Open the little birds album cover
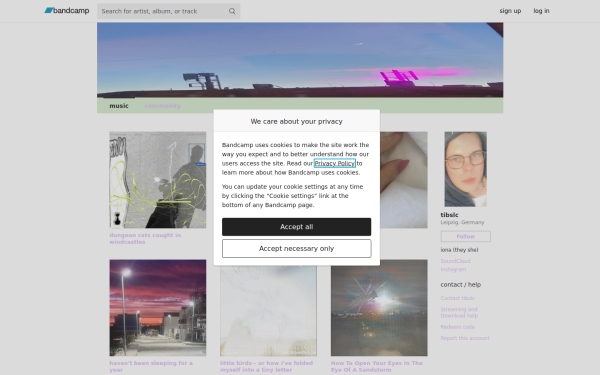This screenshot has width=600, height=375. click(268, 311)
